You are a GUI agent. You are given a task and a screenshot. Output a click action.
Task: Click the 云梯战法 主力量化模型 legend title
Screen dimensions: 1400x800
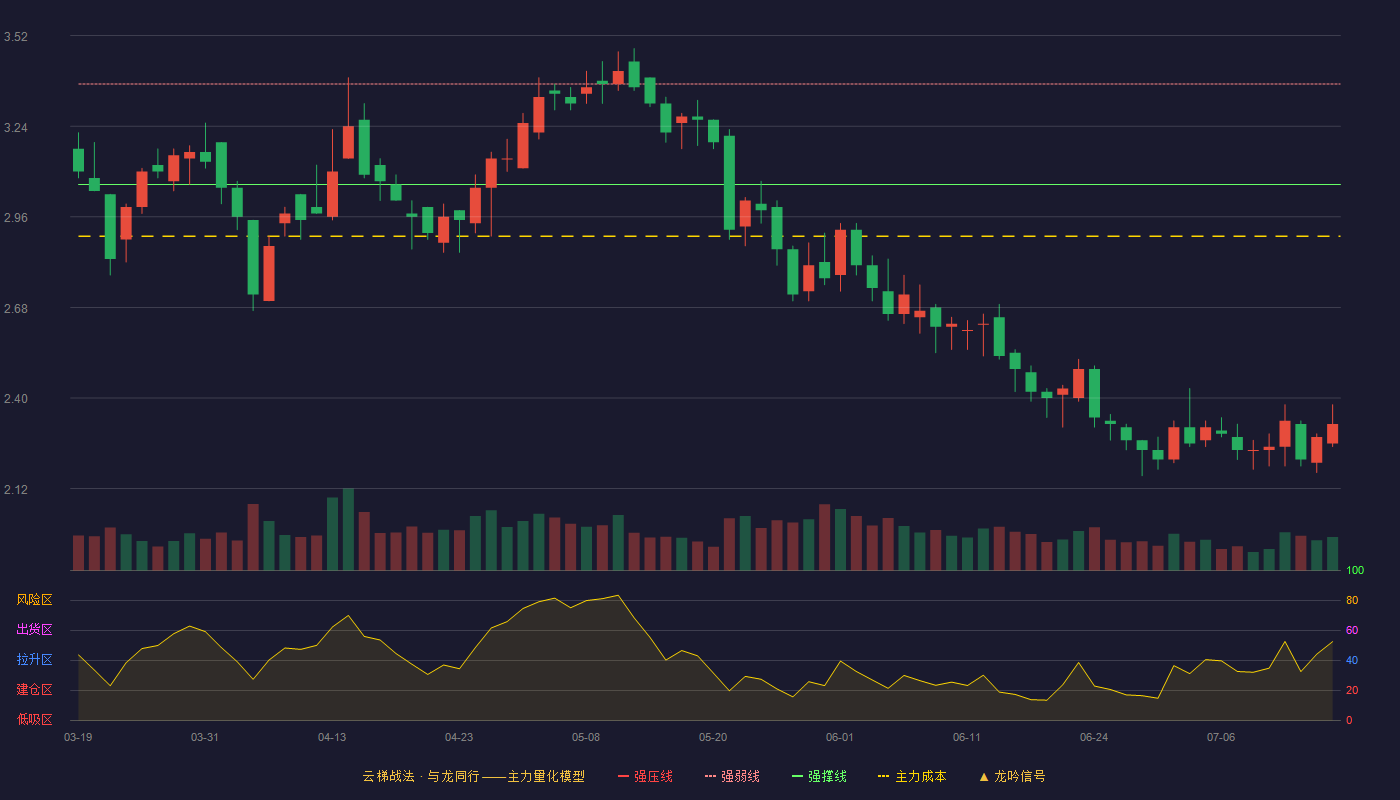[473, 776]
